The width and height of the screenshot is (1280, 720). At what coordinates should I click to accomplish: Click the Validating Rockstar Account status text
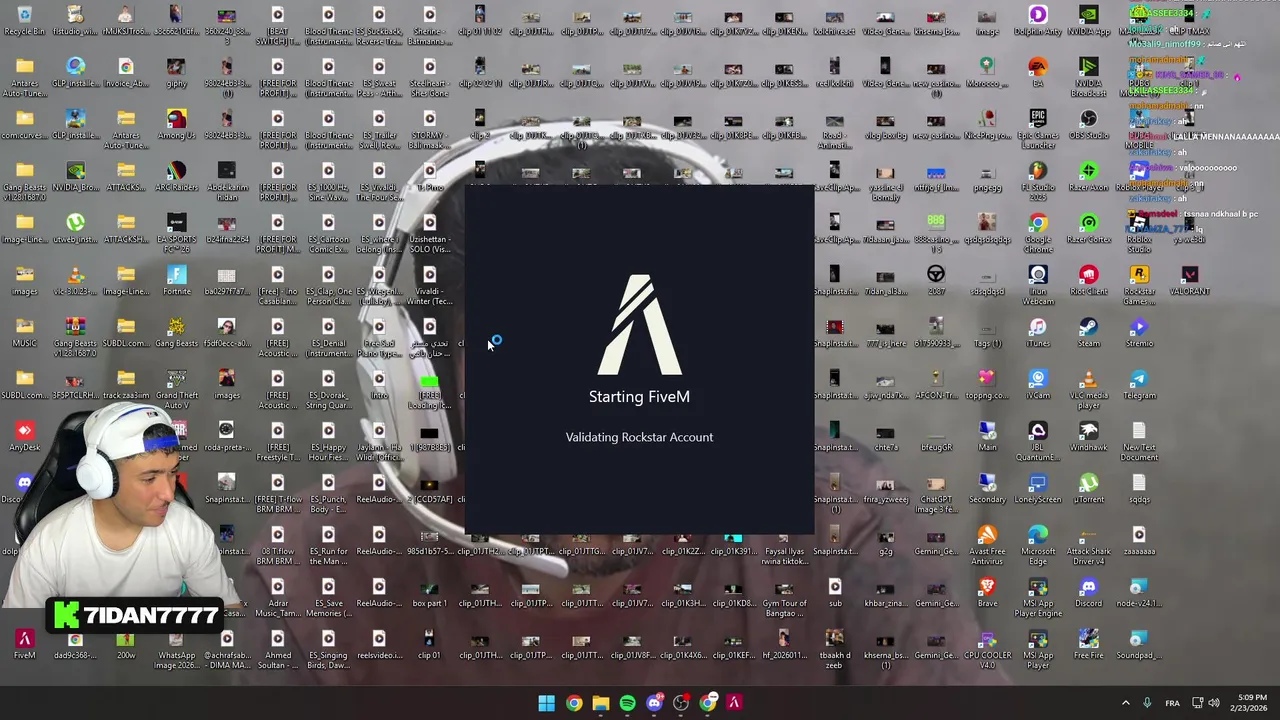(639, 437)
